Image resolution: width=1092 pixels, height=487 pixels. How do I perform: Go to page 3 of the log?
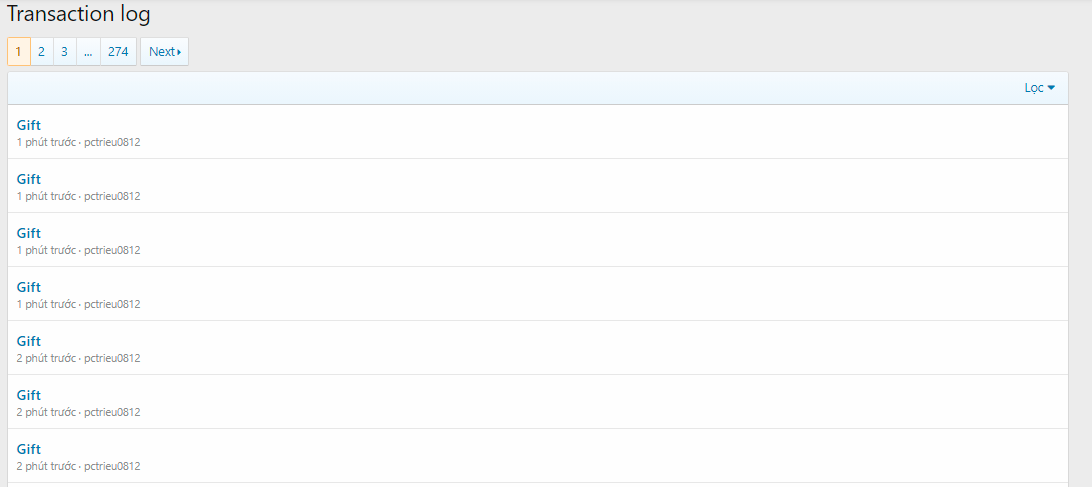pyautogui.click(x=64, y=52)
